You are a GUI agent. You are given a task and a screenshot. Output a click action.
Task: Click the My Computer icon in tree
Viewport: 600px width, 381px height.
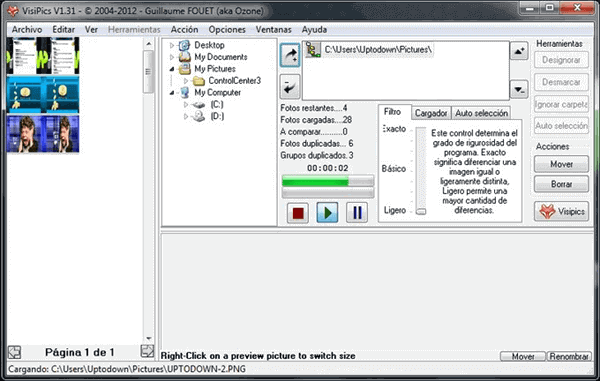point(185,93)
